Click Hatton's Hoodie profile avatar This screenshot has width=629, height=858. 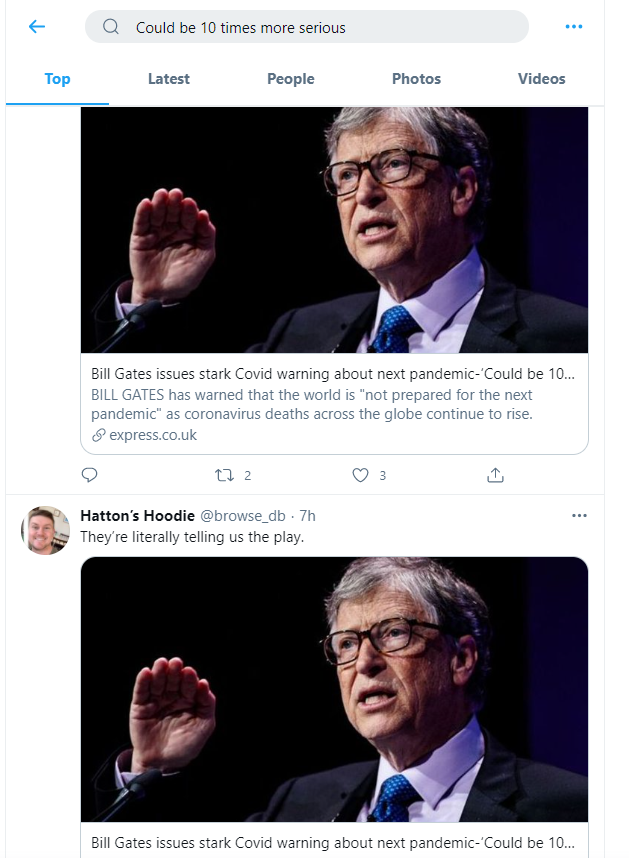coord(45,530)
